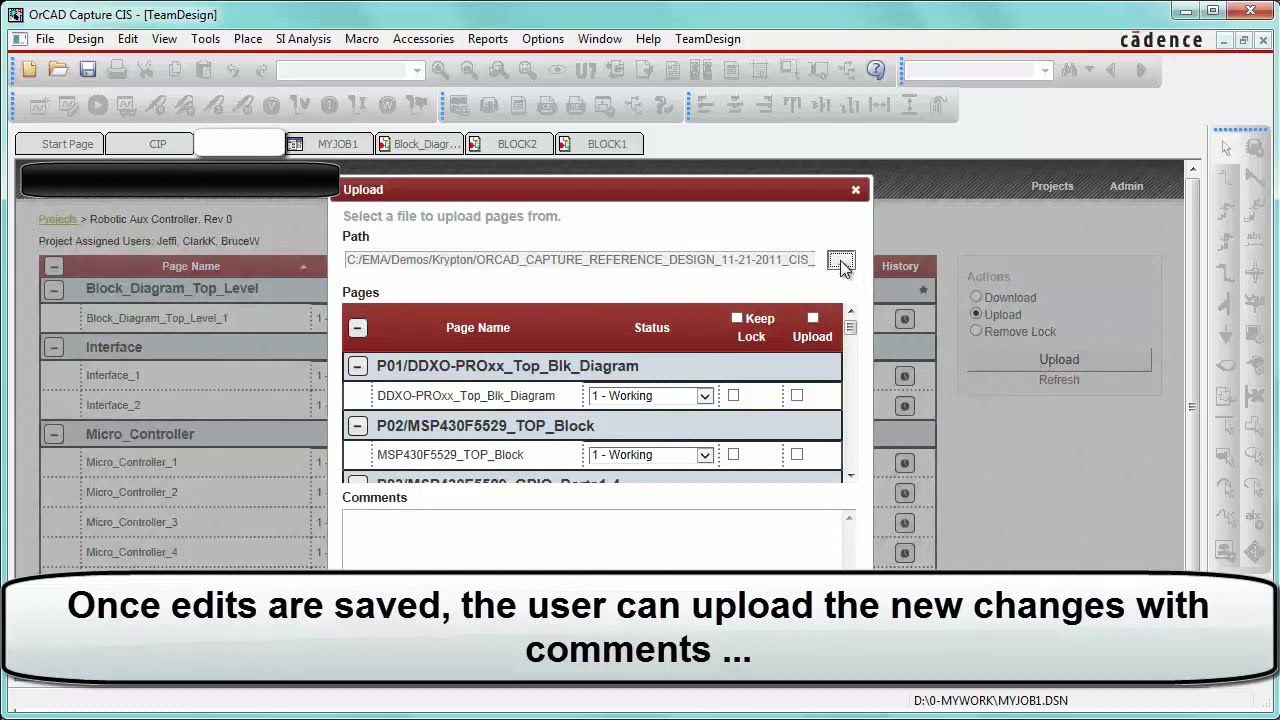
Task: Open the File menu
Action: [x=45, y=39]
